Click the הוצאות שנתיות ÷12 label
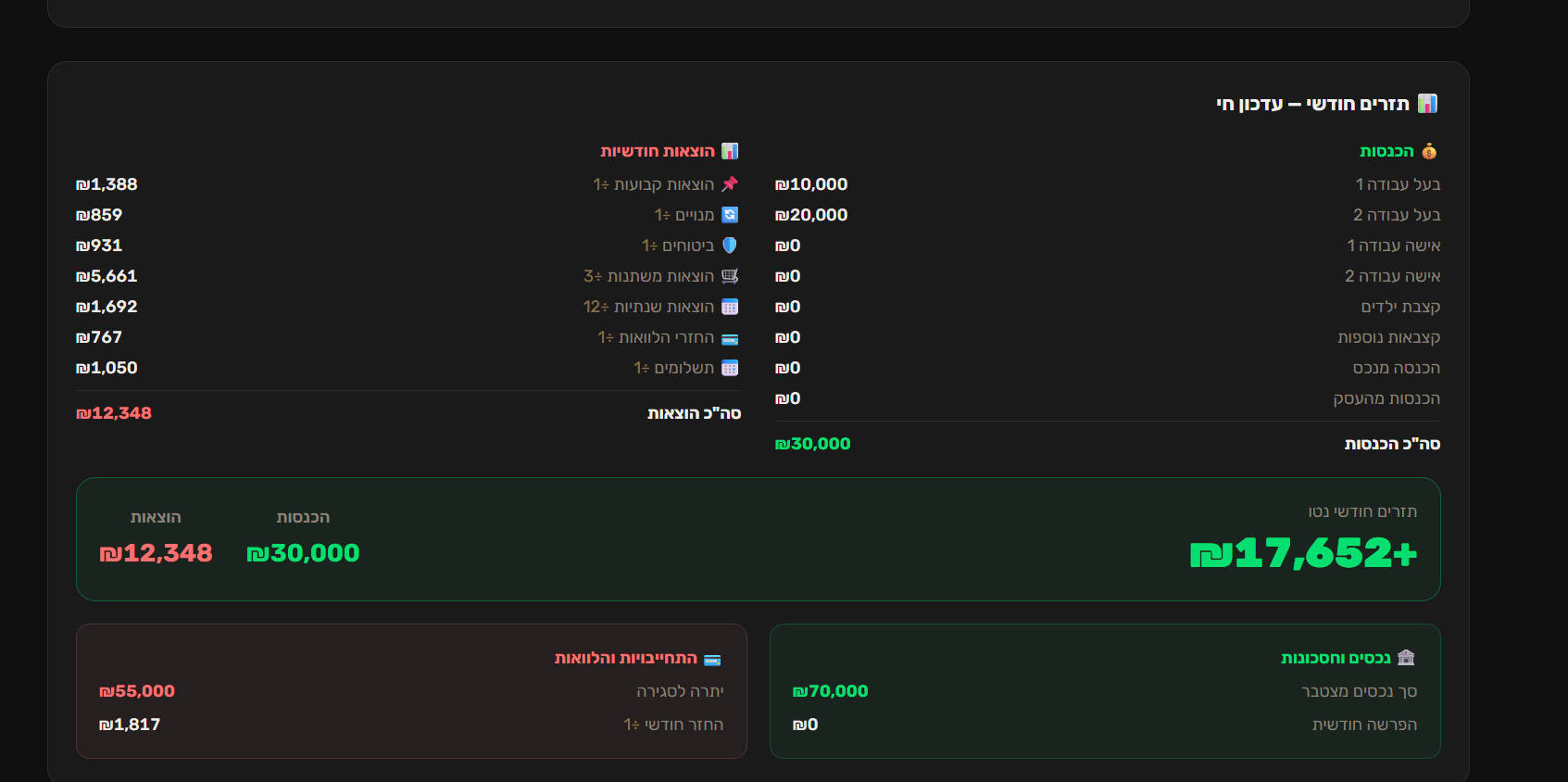This screenshot has height=782, width=1568. [x=649, y=307]
